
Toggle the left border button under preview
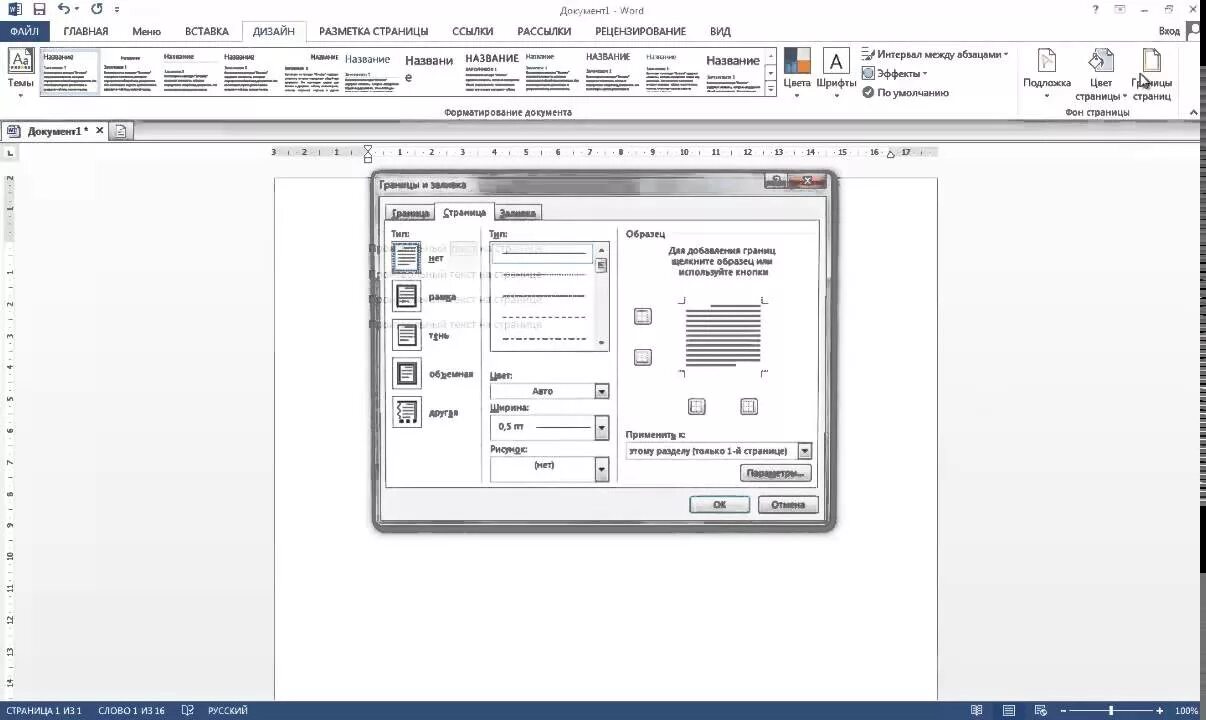point(697,406)
